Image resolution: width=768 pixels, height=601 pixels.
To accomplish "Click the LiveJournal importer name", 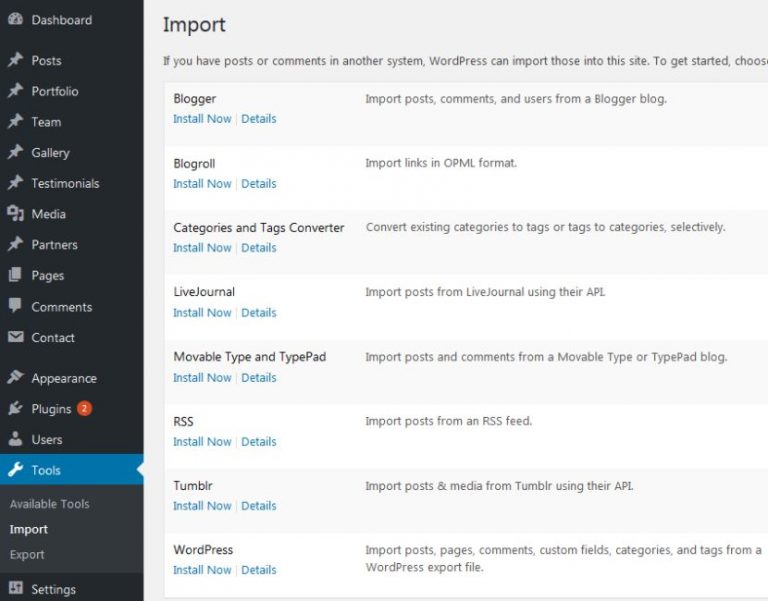I will 204,292.
